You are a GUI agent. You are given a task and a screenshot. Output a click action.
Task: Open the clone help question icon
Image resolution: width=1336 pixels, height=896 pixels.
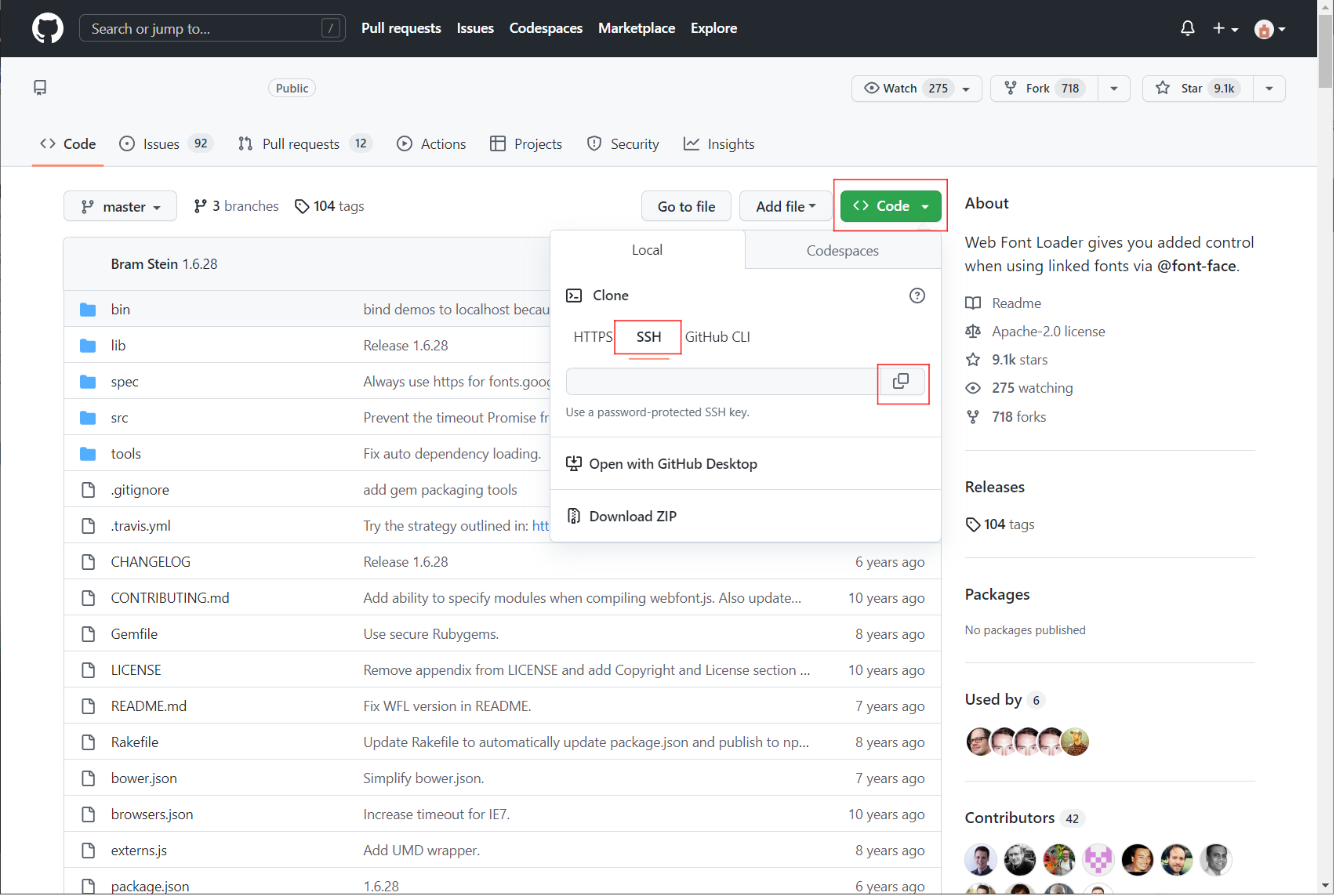coord(917,296)
